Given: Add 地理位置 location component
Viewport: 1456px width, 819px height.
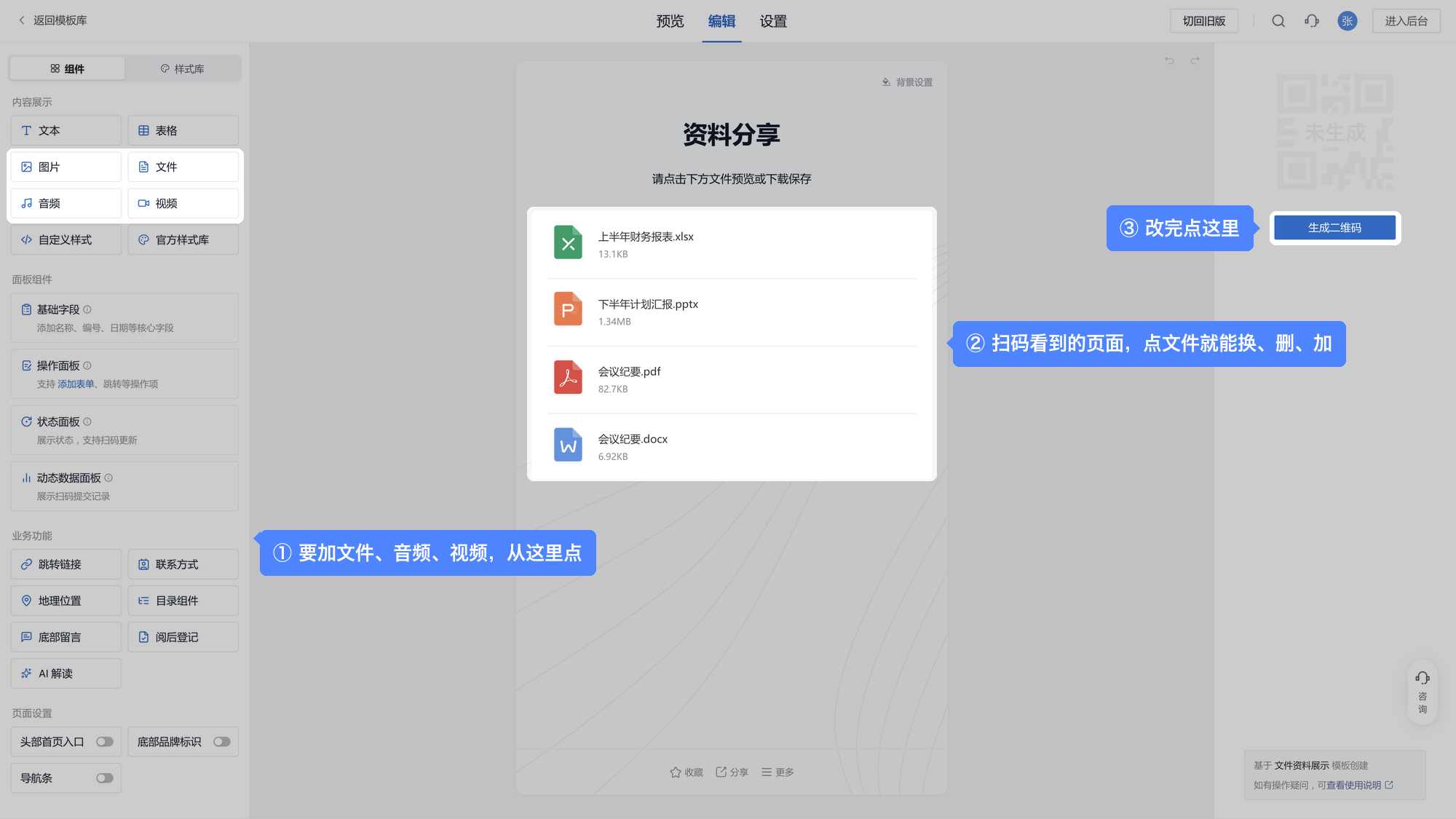Looking at the screenshot, I should [66, 601].
